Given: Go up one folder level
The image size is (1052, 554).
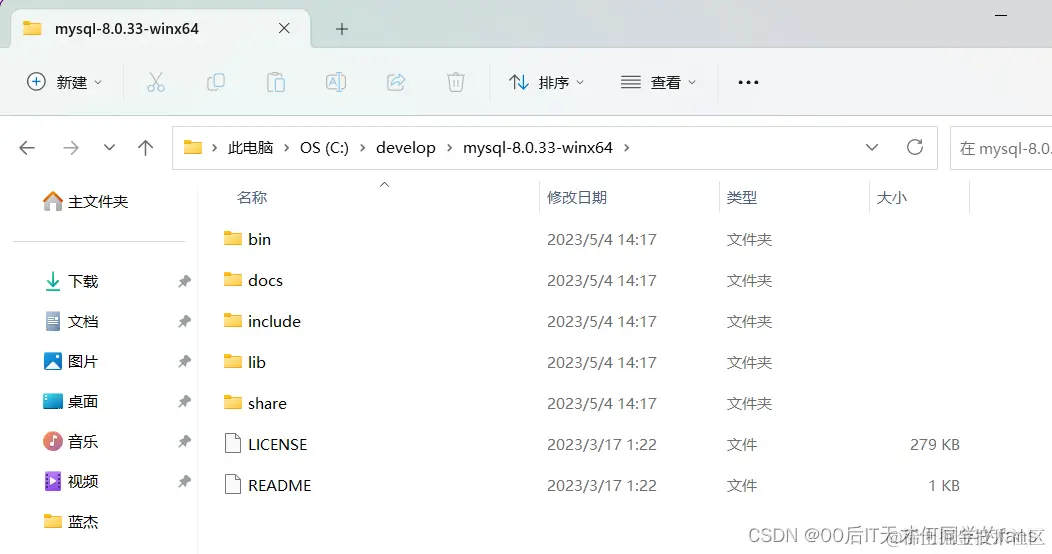Looking at the screenshot, I should coord(145,148).
